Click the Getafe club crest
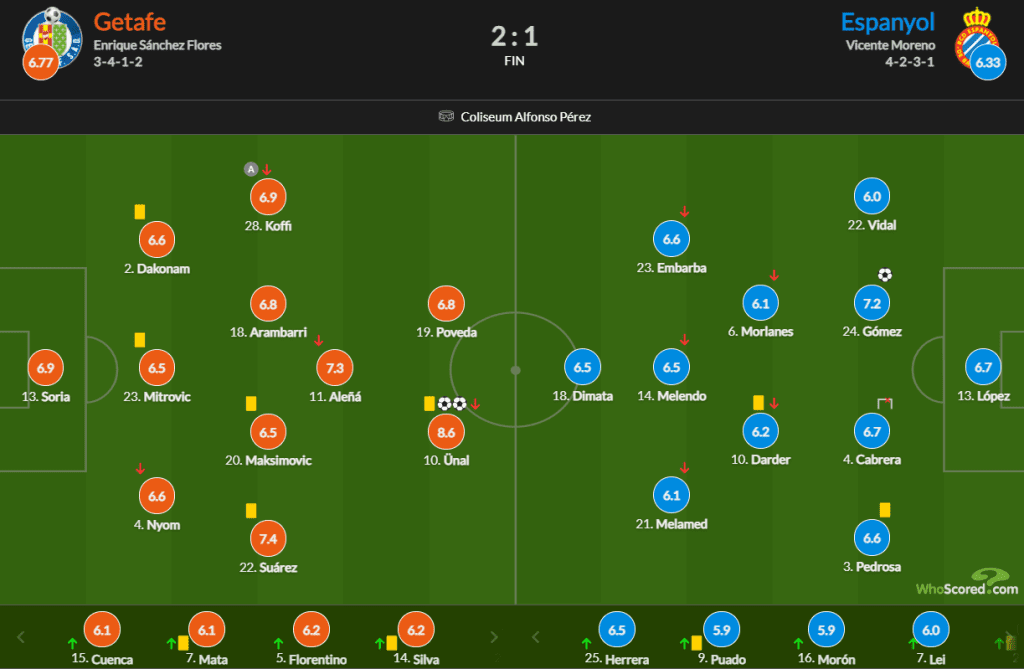1024x669 pixels. pyautogui.click(x=52, y=38)
